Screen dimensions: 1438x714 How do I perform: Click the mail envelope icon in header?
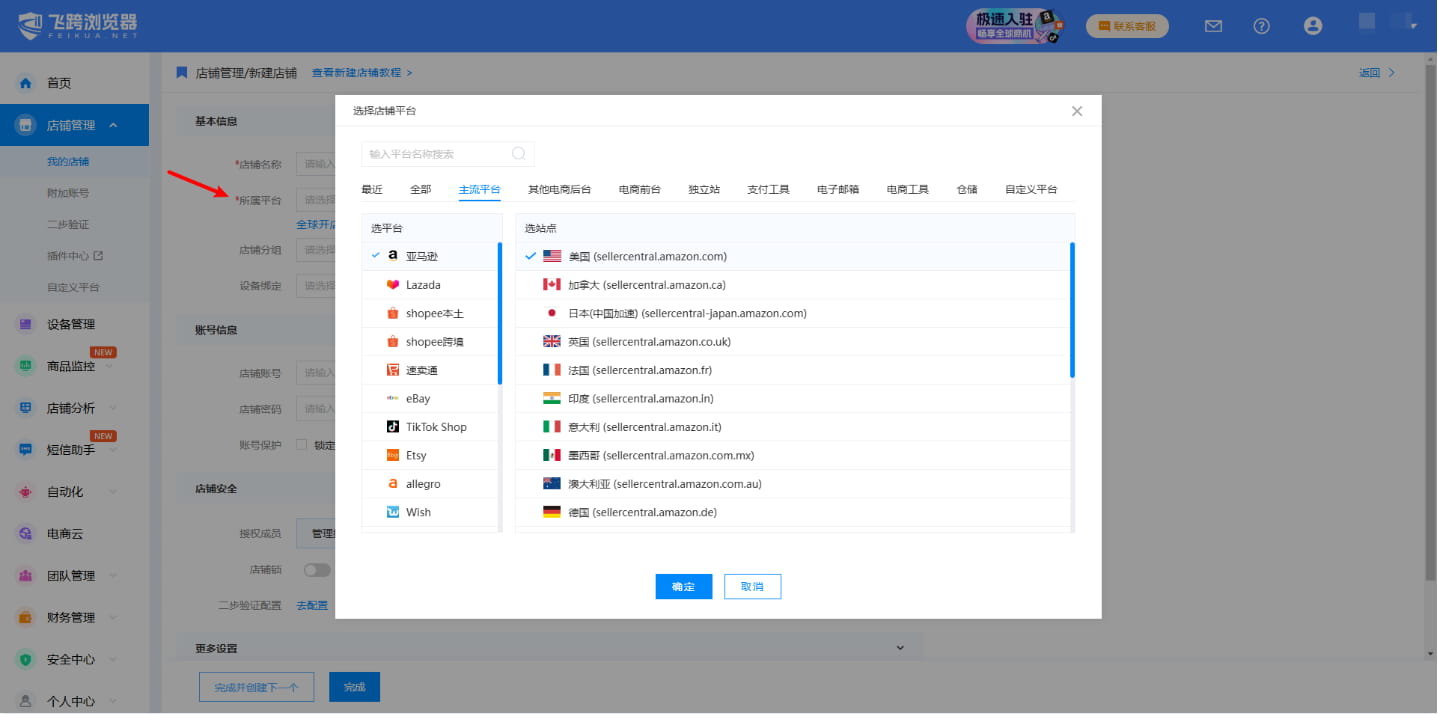click(x=1213, y=26)
